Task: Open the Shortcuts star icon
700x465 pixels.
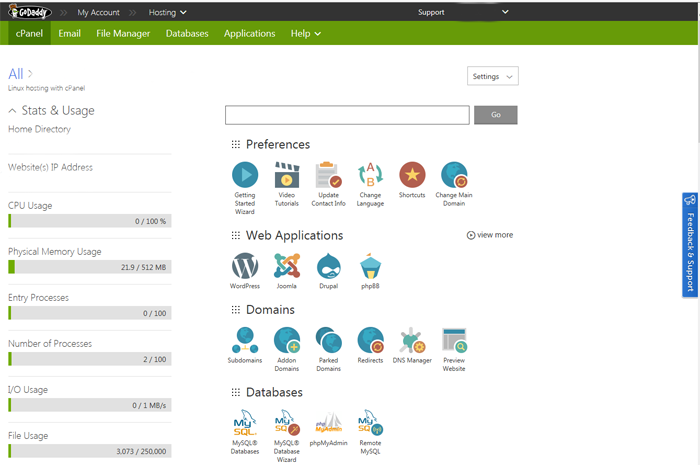Action: click(412, 176)
